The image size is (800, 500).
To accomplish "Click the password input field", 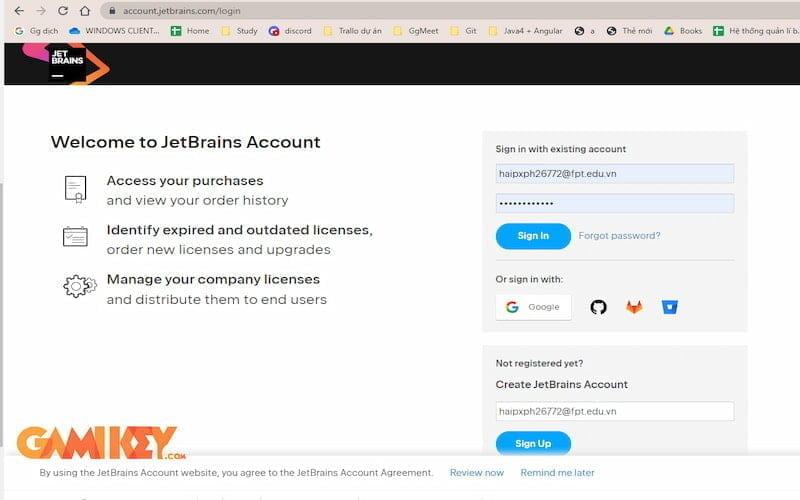I will (615, 203).
